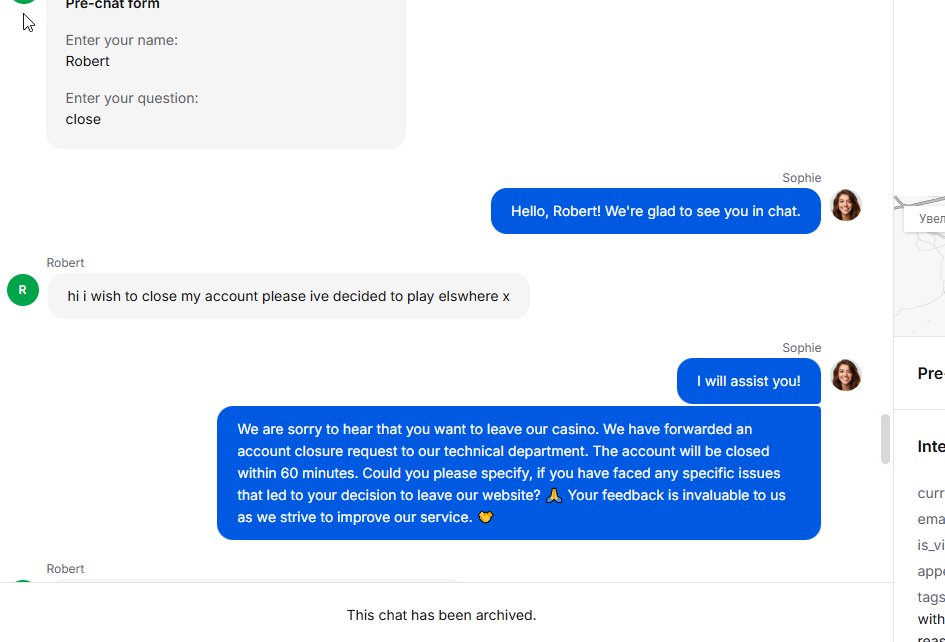Click the 'I will assist you!' message bubble

pos(748,381)
